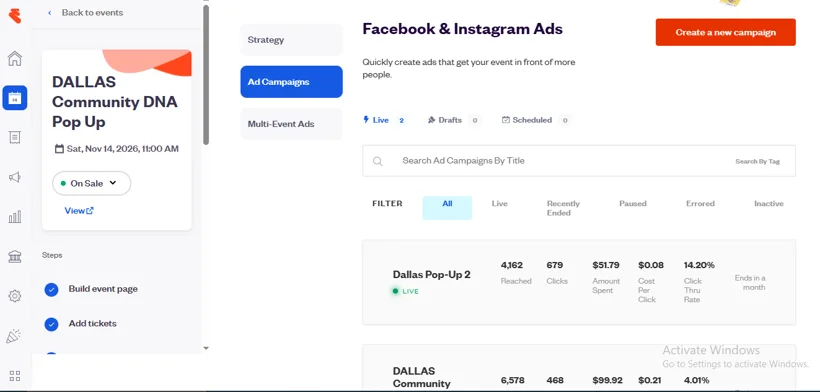The width and height of the screenshot is (820, 392).
Task: Click Add tickets checkmark
Action: pos(51,324)
